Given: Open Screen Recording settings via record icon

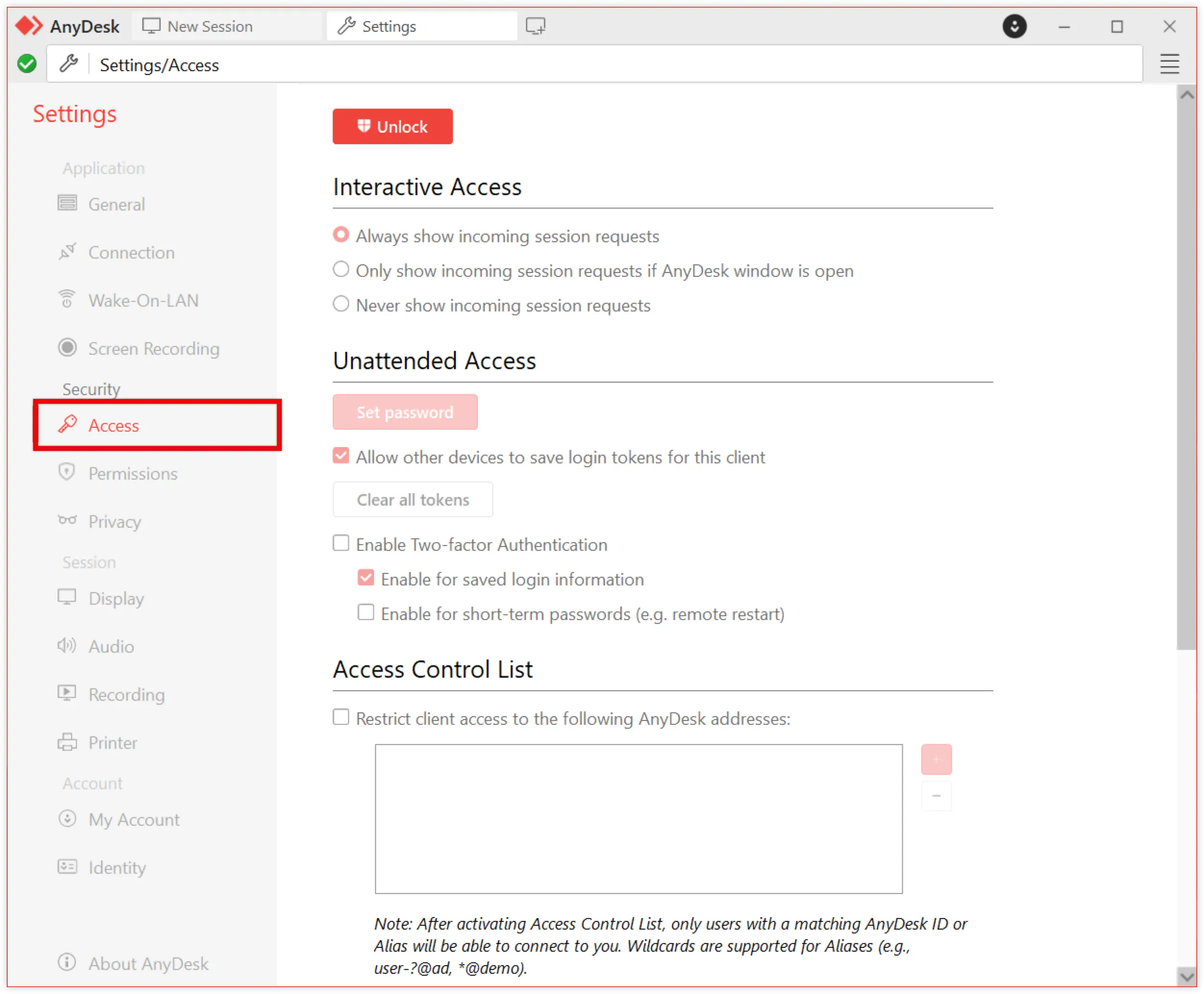Looking at the screenshot, I should 67,347.
